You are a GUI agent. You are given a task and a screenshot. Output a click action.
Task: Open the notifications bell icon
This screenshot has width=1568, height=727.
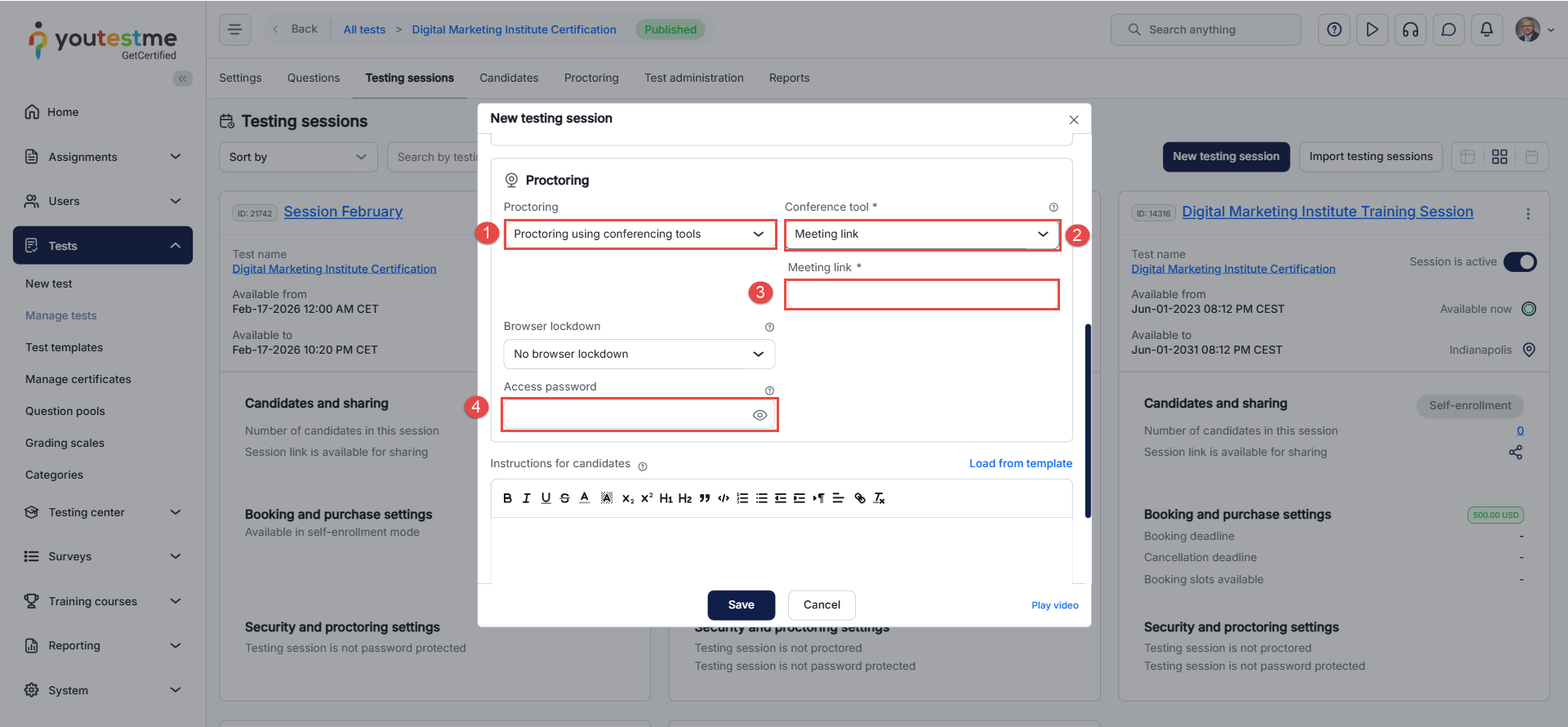pos(1486,29)
